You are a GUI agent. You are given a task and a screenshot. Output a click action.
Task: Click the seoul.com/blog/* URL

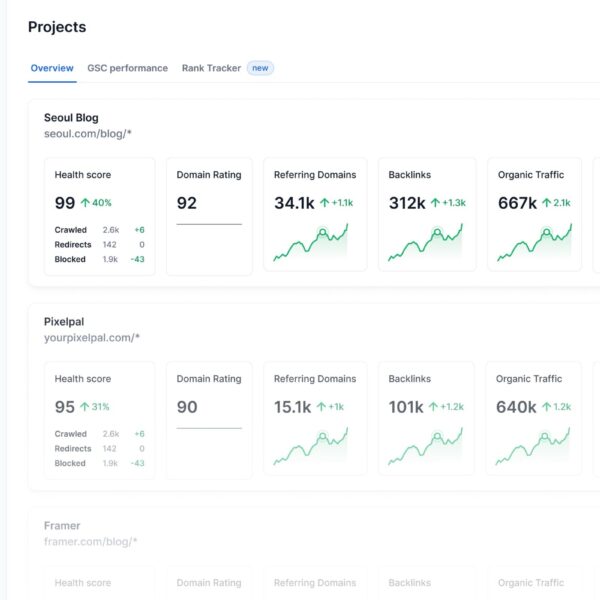click(88, 133)
